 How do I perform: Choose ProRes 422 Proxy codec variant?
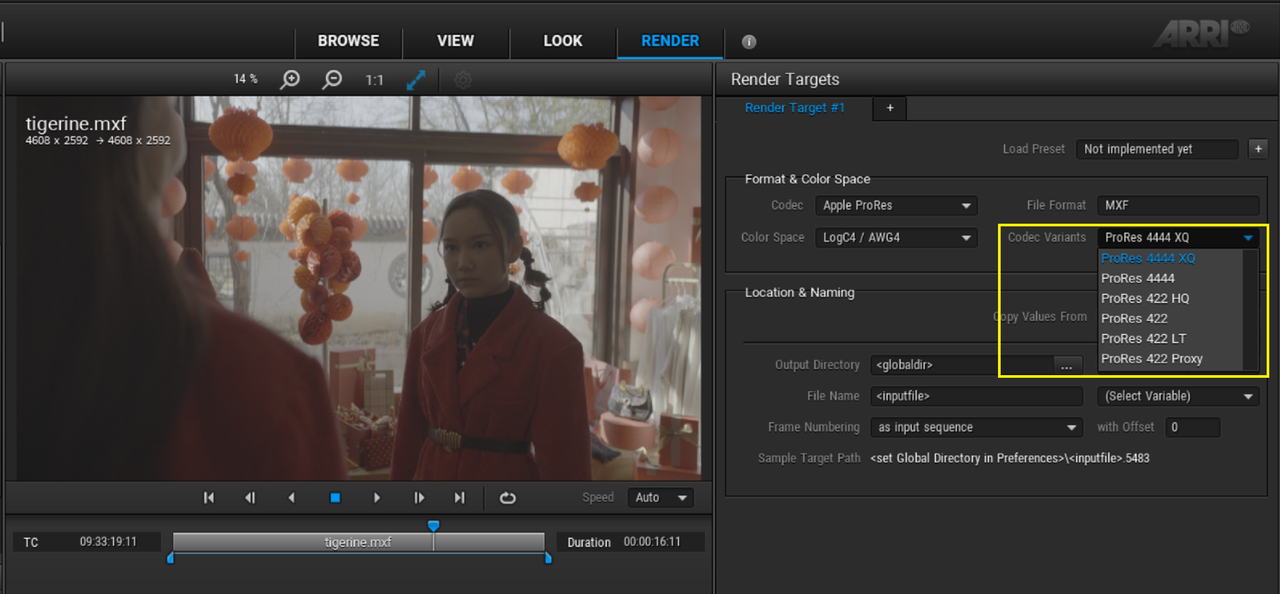(1170, 358)
